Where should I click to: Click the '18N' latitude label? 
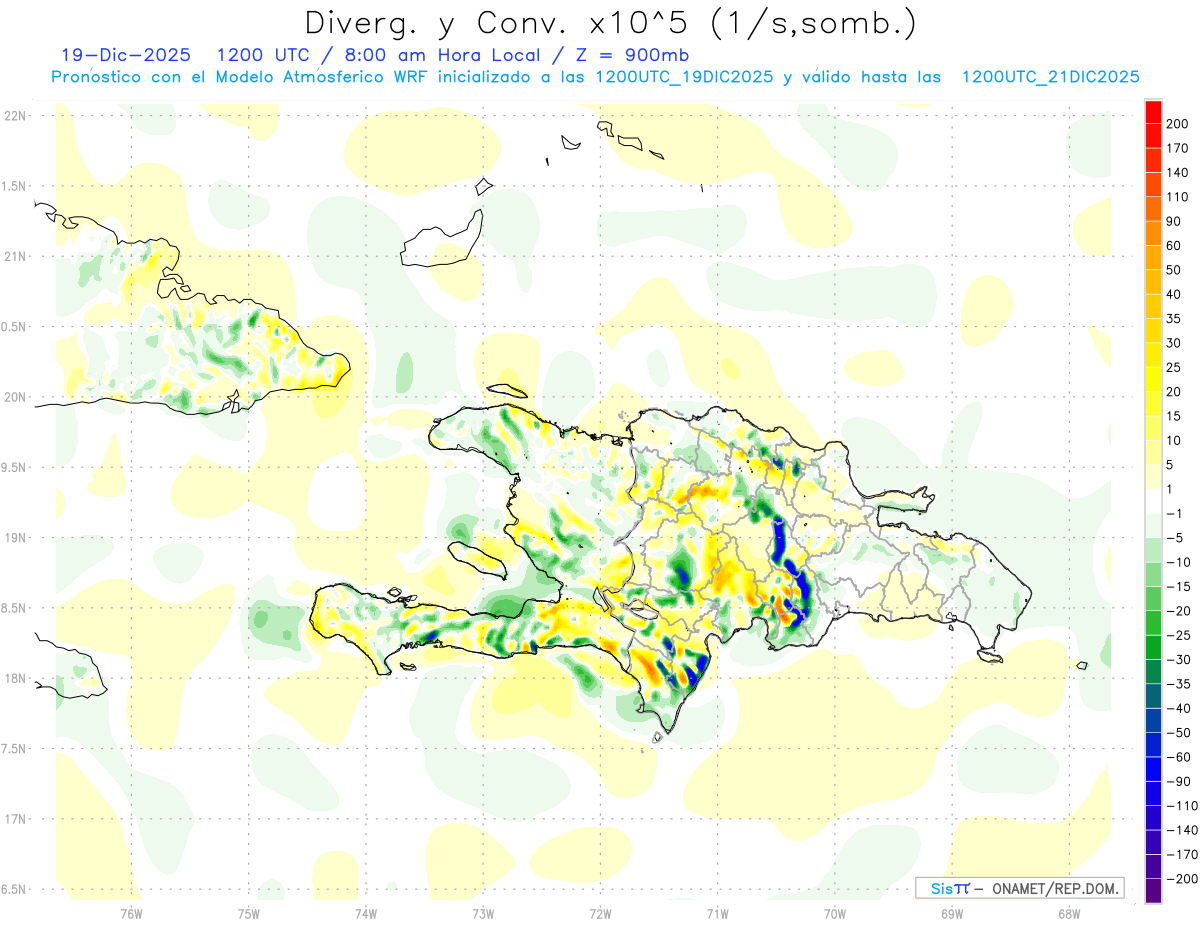[x=15, y=678]
